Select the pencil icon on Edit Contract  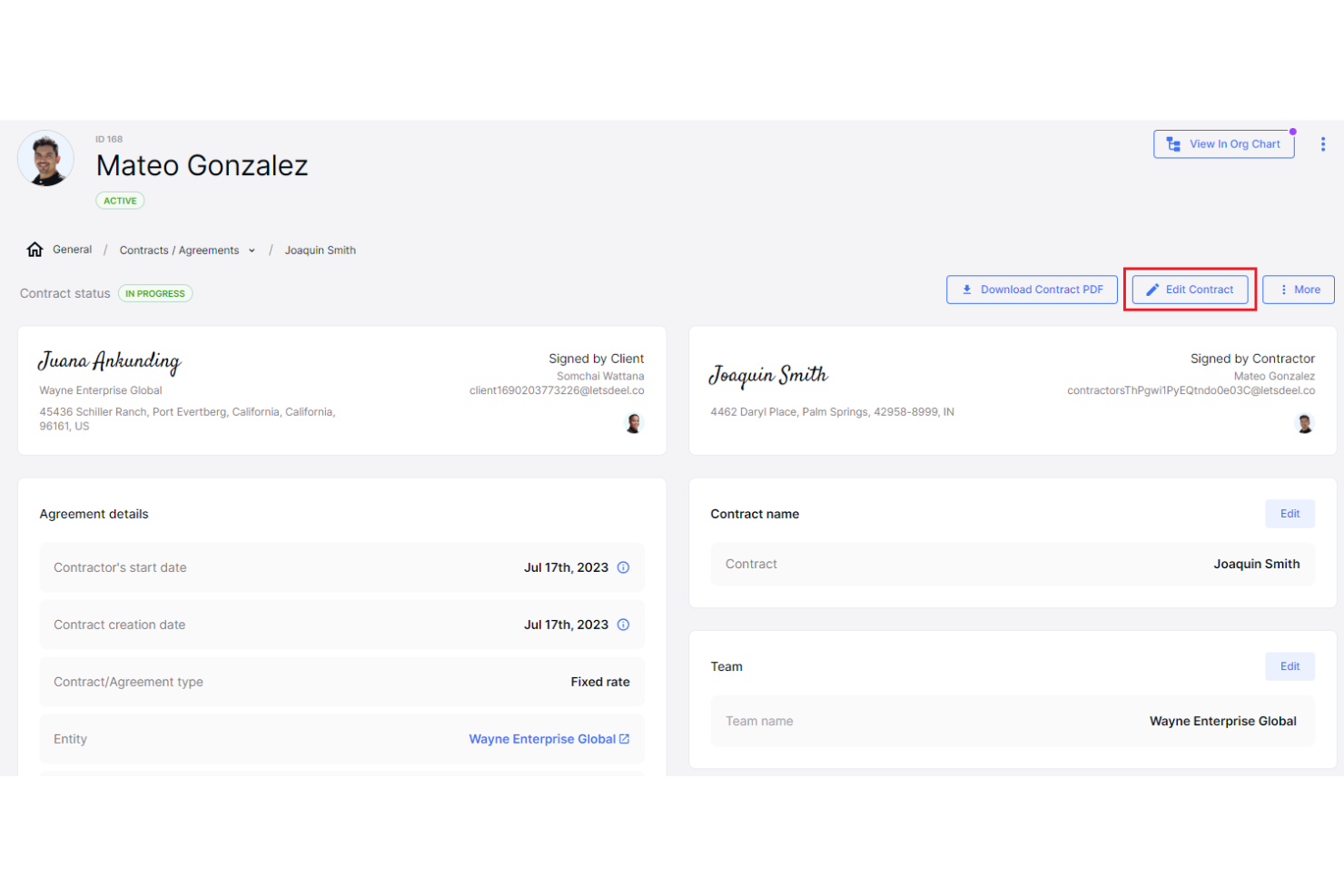[x=1151, y=289]
